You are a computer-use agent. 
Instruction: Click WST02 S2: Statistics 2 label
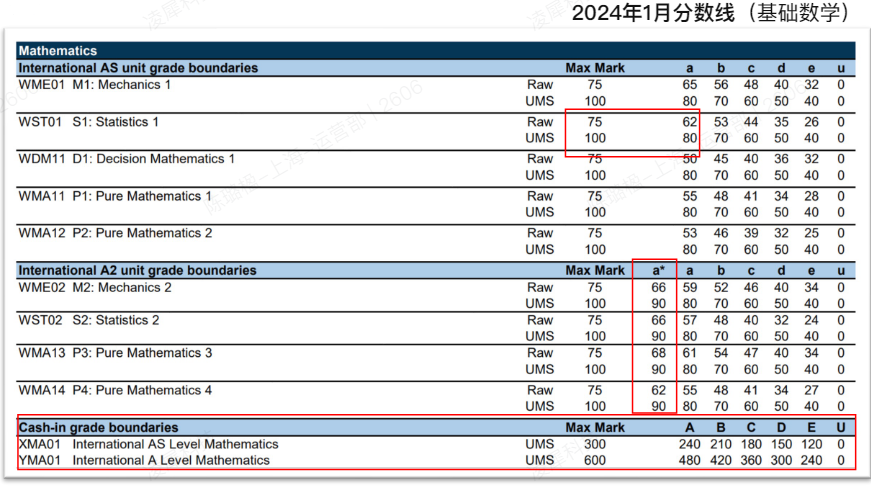click(x=89, y=320)
